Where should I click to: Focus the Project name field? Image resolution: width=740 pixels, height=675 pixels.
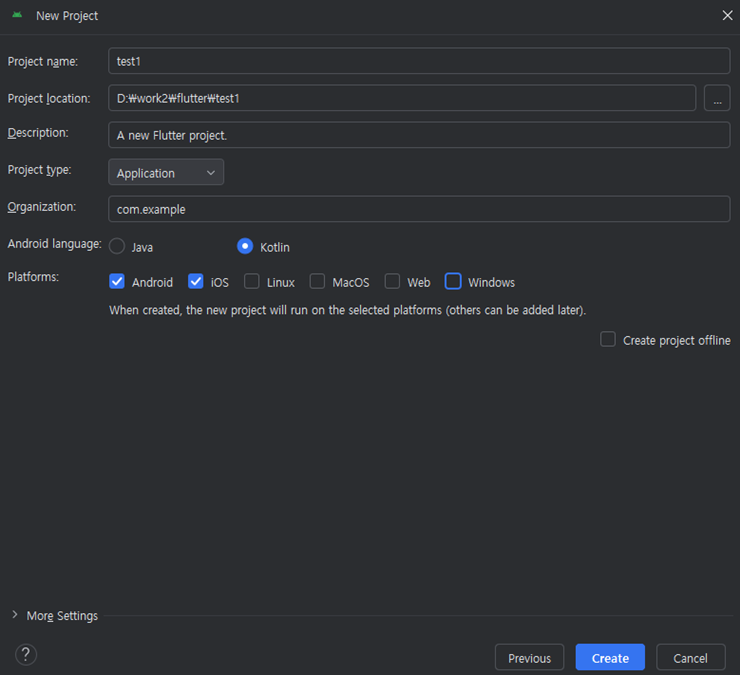(419, 61)
